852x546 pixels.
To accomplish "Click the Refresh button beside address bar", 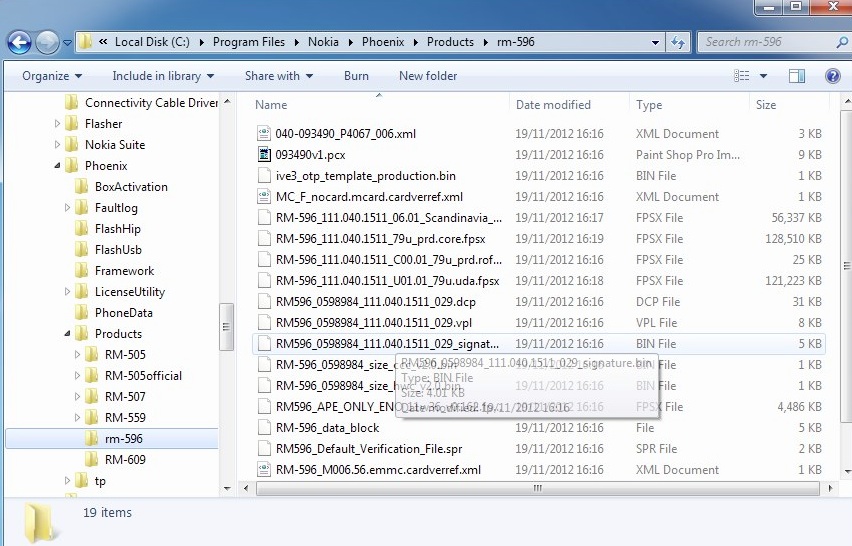I will coord(678,42).
